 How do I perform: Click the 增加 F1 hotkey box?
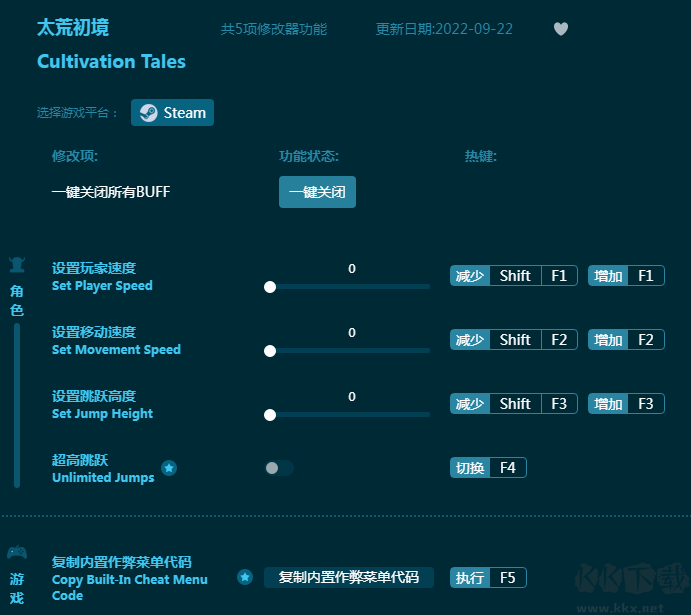coord(626,276)
